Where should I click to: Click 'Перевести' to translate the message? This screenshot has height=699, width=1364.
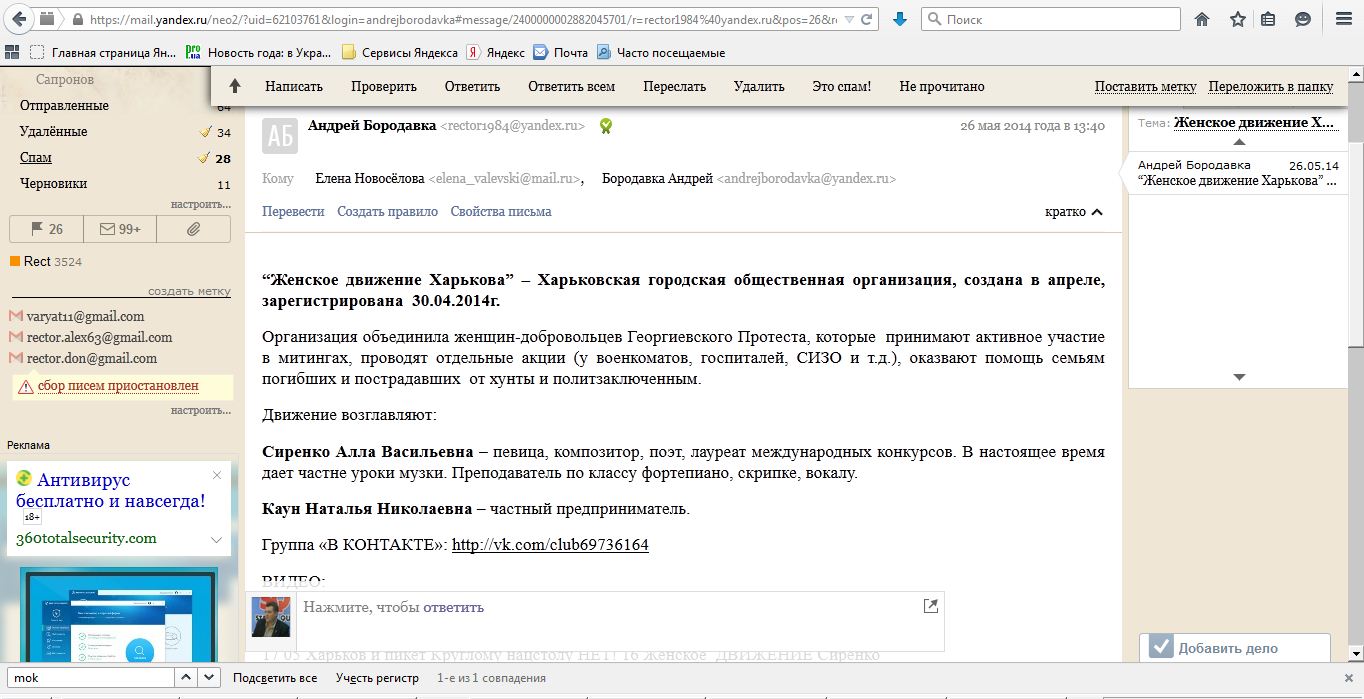293,212
